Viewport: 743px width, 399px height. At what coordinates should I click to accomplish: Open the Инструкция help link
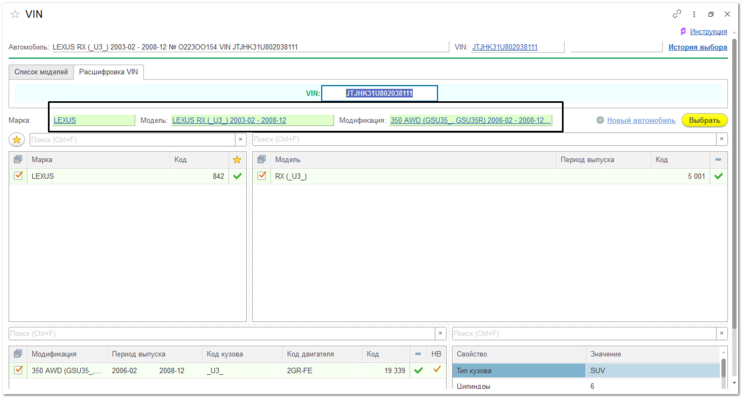pyautogui.click(x=708, y=31)
